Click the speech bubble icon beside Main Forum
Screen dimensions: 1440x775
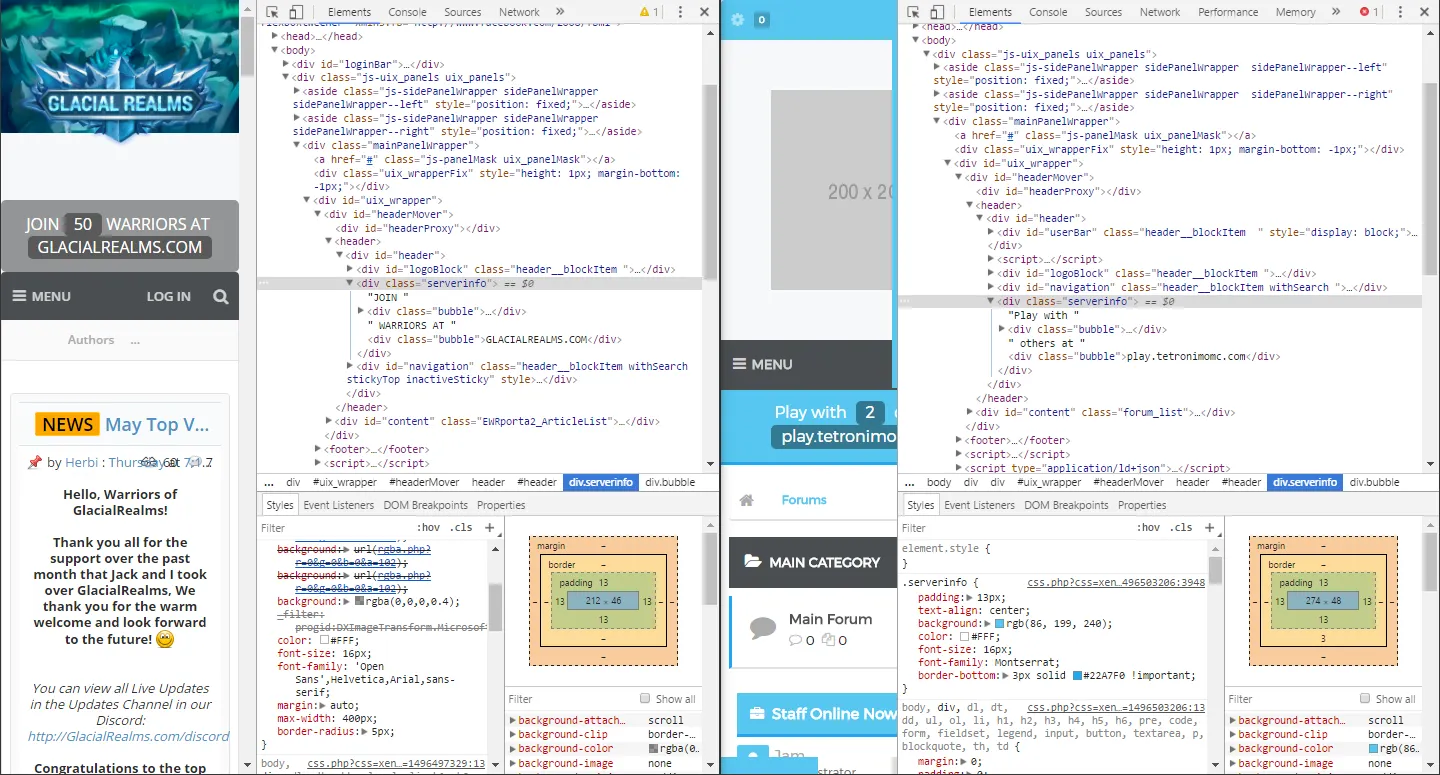tap(763, 628)
